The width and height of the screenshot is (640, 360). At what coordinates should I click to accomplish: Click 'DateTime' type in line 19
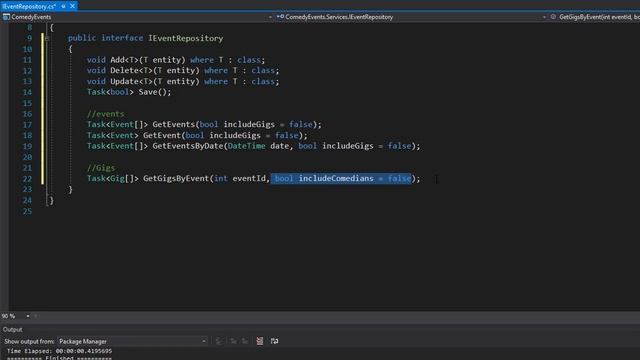tap(247, 146)
